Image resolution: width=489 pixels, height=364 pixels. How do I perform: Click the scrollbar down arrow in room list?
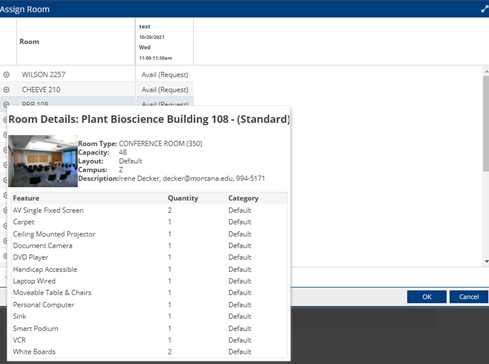[486, 262]
